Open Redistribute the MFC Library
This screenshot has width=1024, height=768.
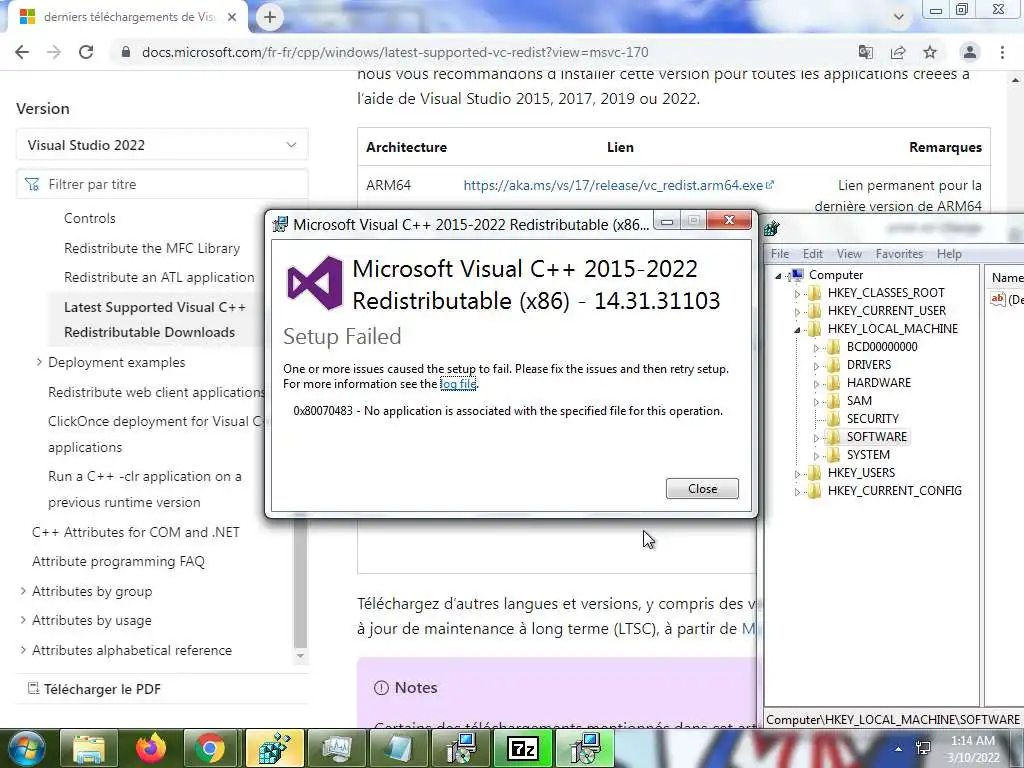click(x=152, y=248)
